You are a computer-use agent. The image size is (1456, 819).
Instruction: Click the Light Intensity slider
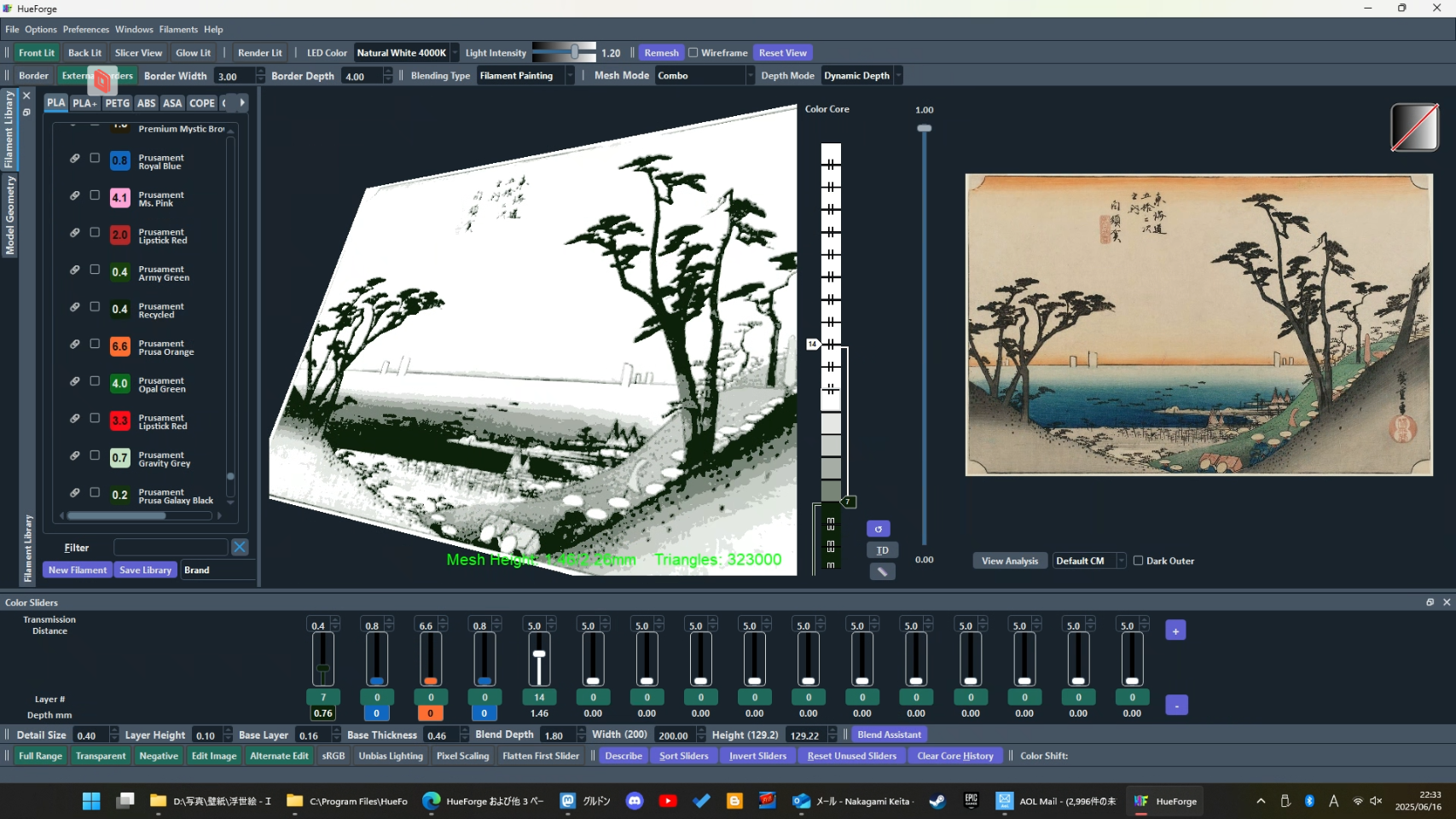(565, 52)
